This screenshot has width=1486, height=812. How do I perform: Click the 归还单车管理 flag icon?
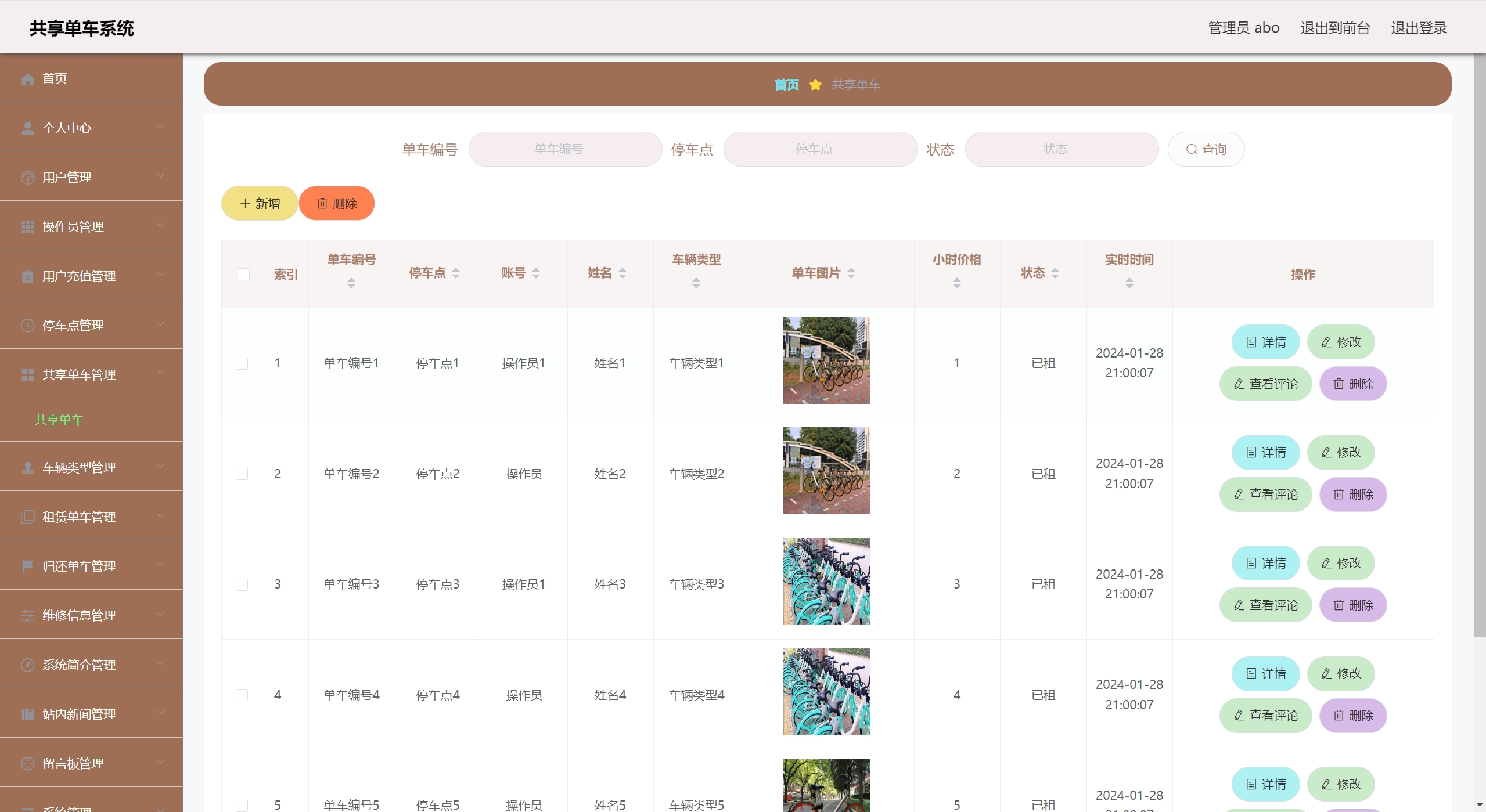(x=27, y=566)
